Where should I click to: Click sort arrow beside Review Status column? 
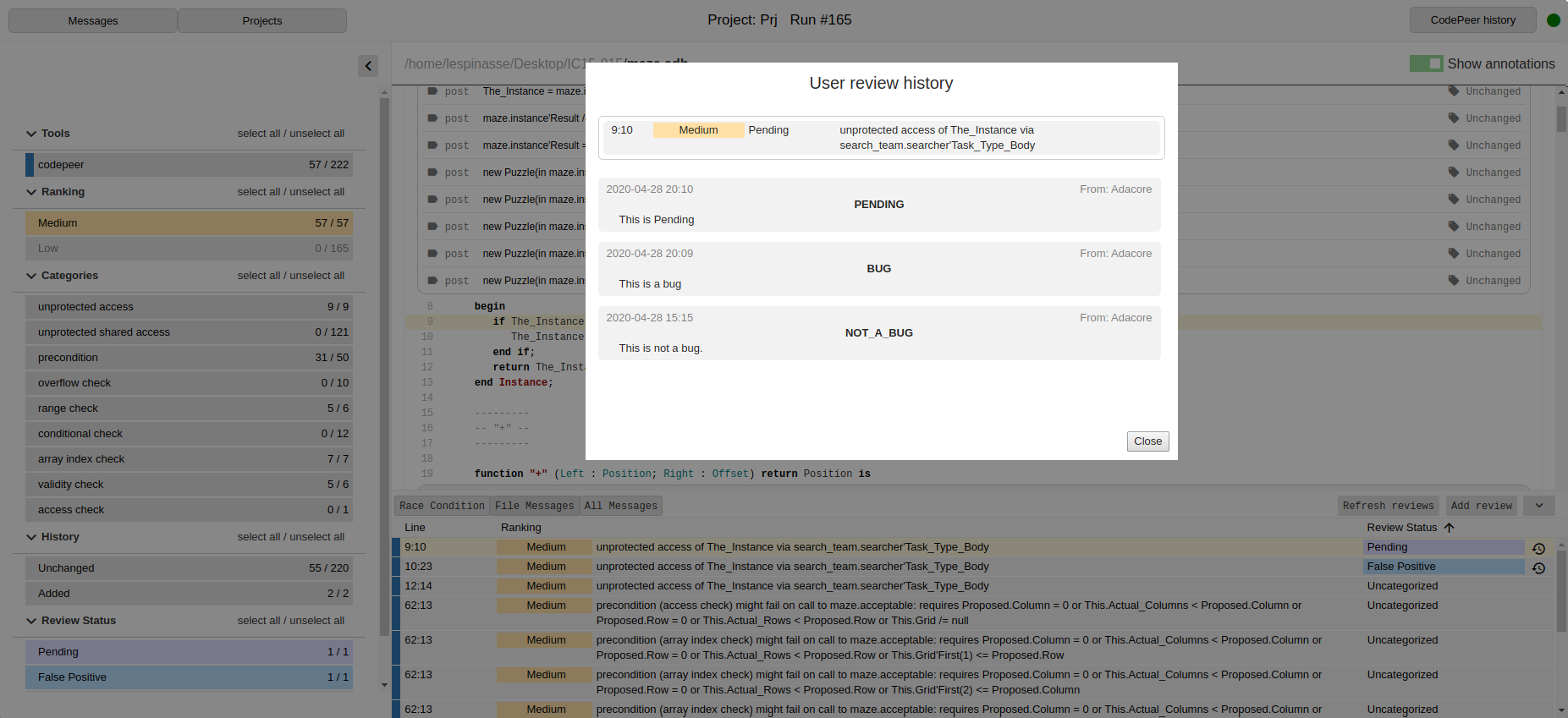coord(1449,528)
